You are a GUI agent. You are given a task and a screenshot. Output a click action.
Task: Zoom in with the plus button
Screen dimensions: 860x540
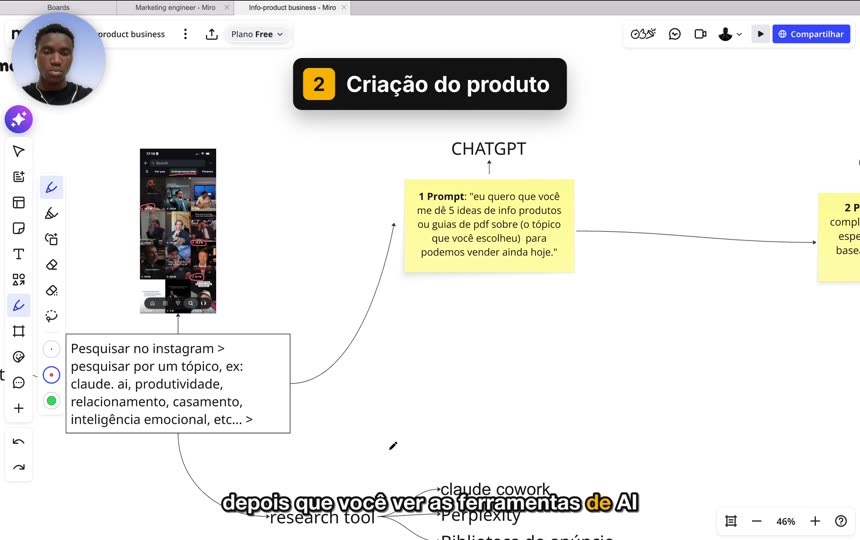coord(815,521)
